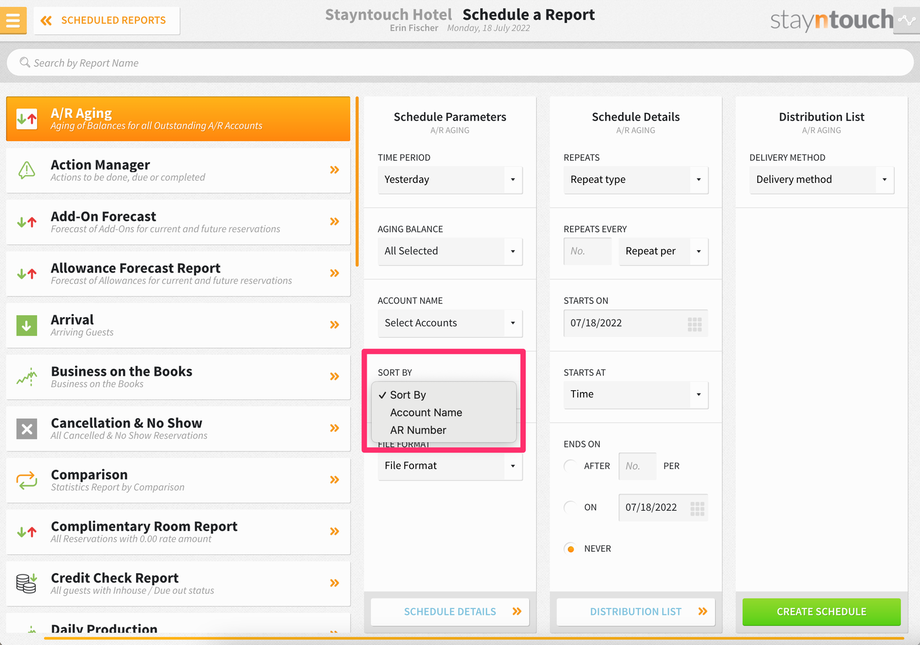Viewport: 920px width, 645px height.
Task: Open the Complimentary Room Report
Action: pos(178,532)
